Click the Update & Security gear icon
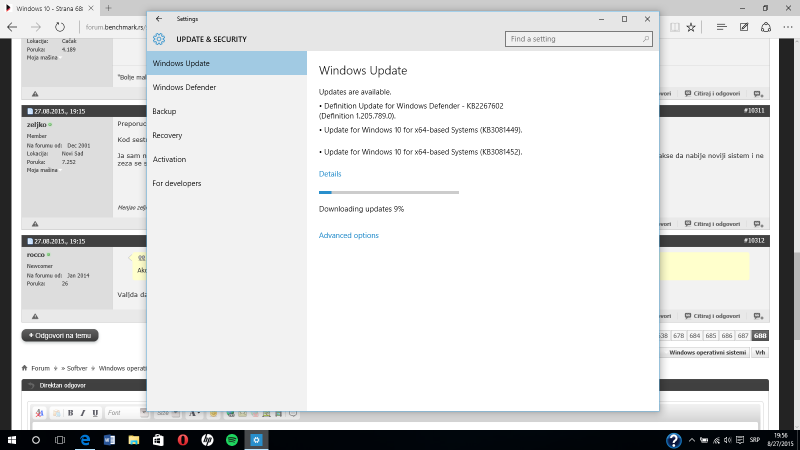This screenshot has height=450, width=800. click(x=159, y=39)
